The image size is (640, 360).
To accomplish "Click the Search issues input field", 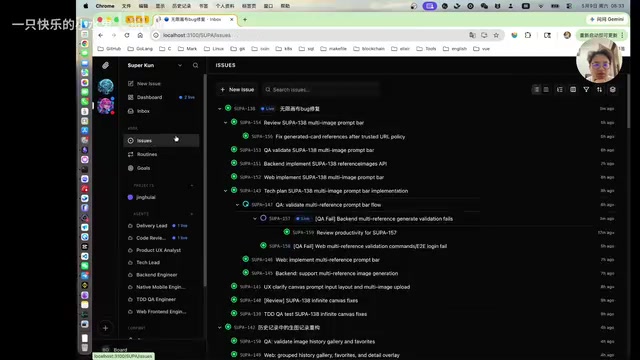I will pyautogui.click(x=321, y=89).
